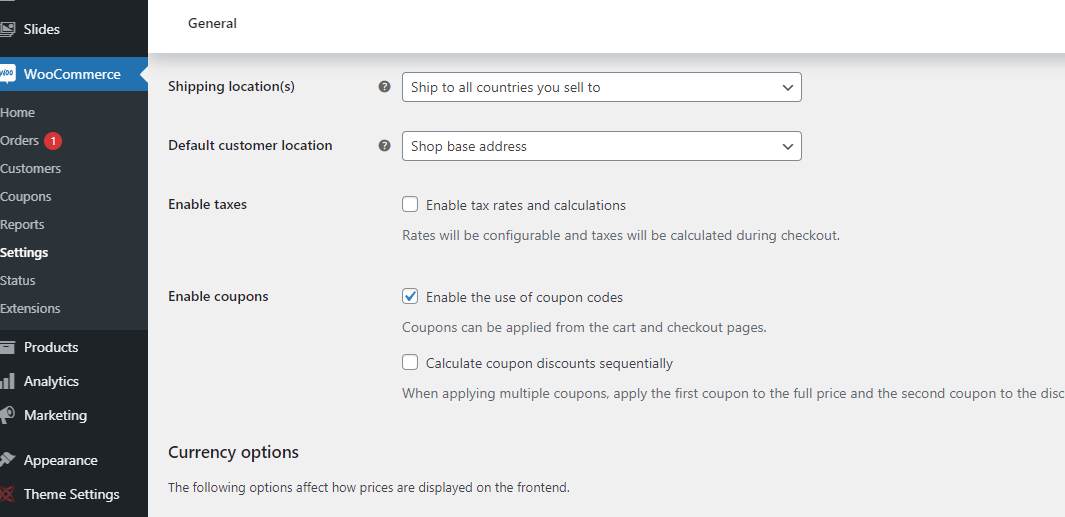
Task: Open the Orders submenu item
Action: pos(19,141)
